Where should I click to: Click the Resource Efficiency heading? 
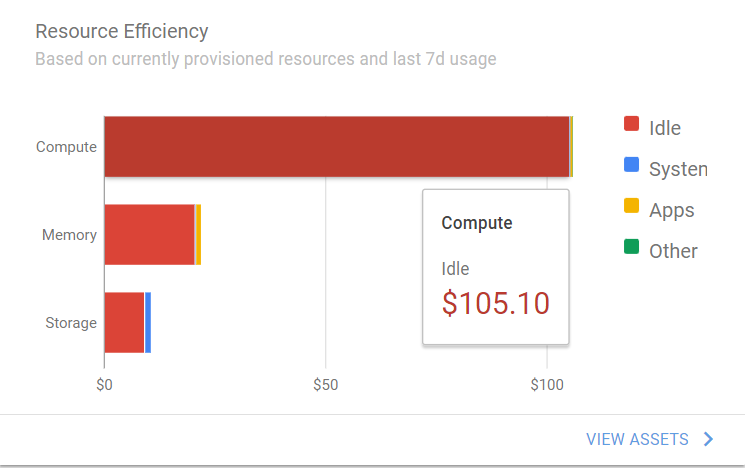tap(121, 31)
